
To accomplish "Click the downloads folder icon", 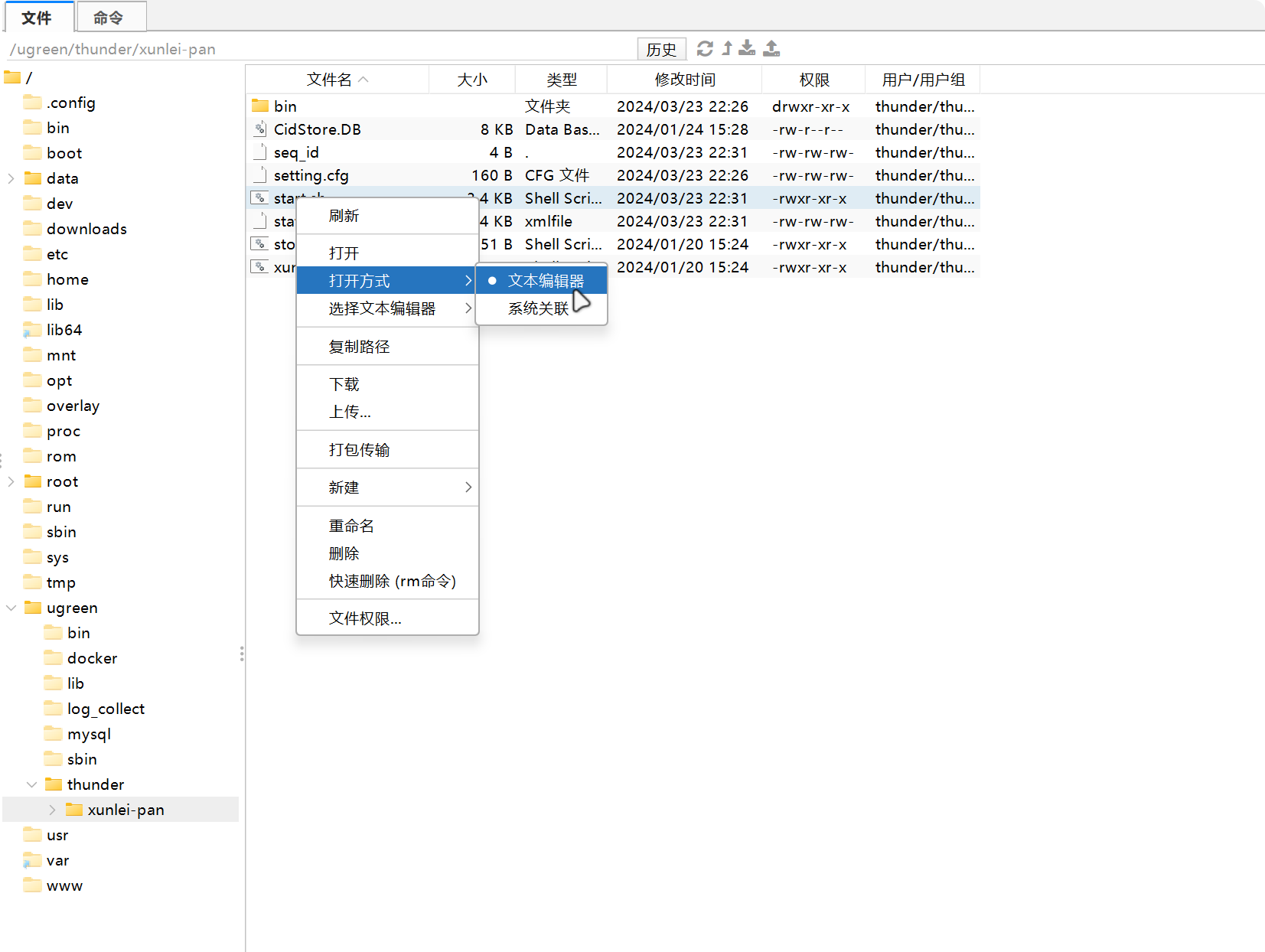I will pyautogui.click(x=33, y=229).
